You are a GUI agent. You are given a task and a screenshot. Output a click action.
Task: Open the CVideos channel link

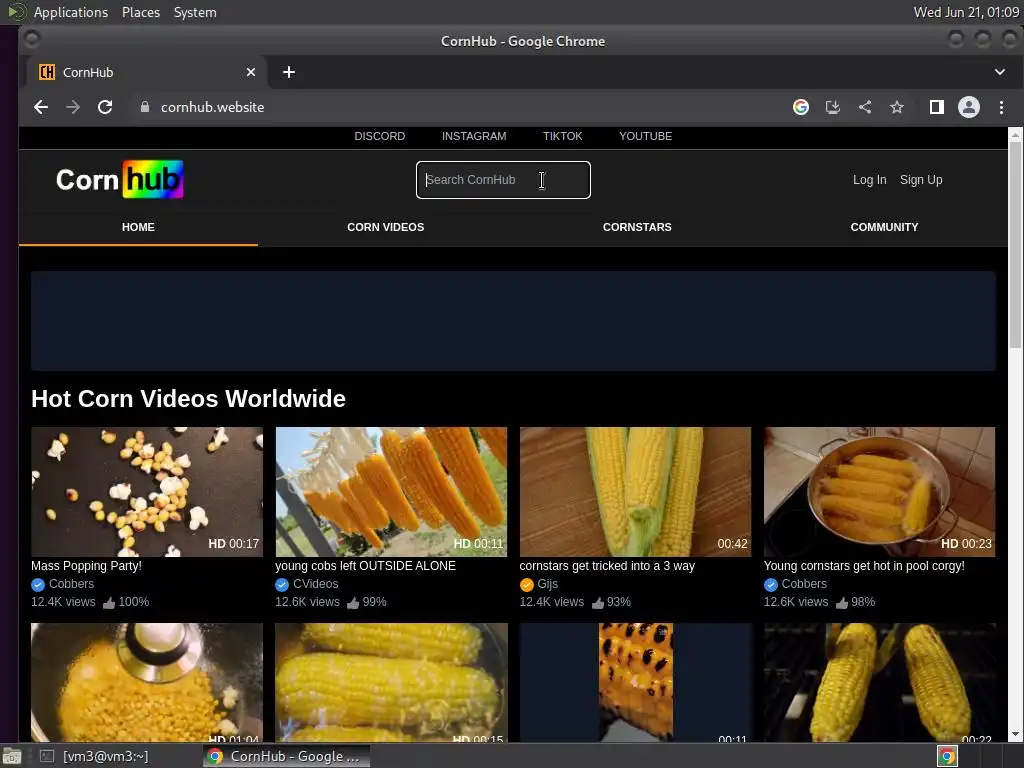pyautogui.click(x=315, y=584)
